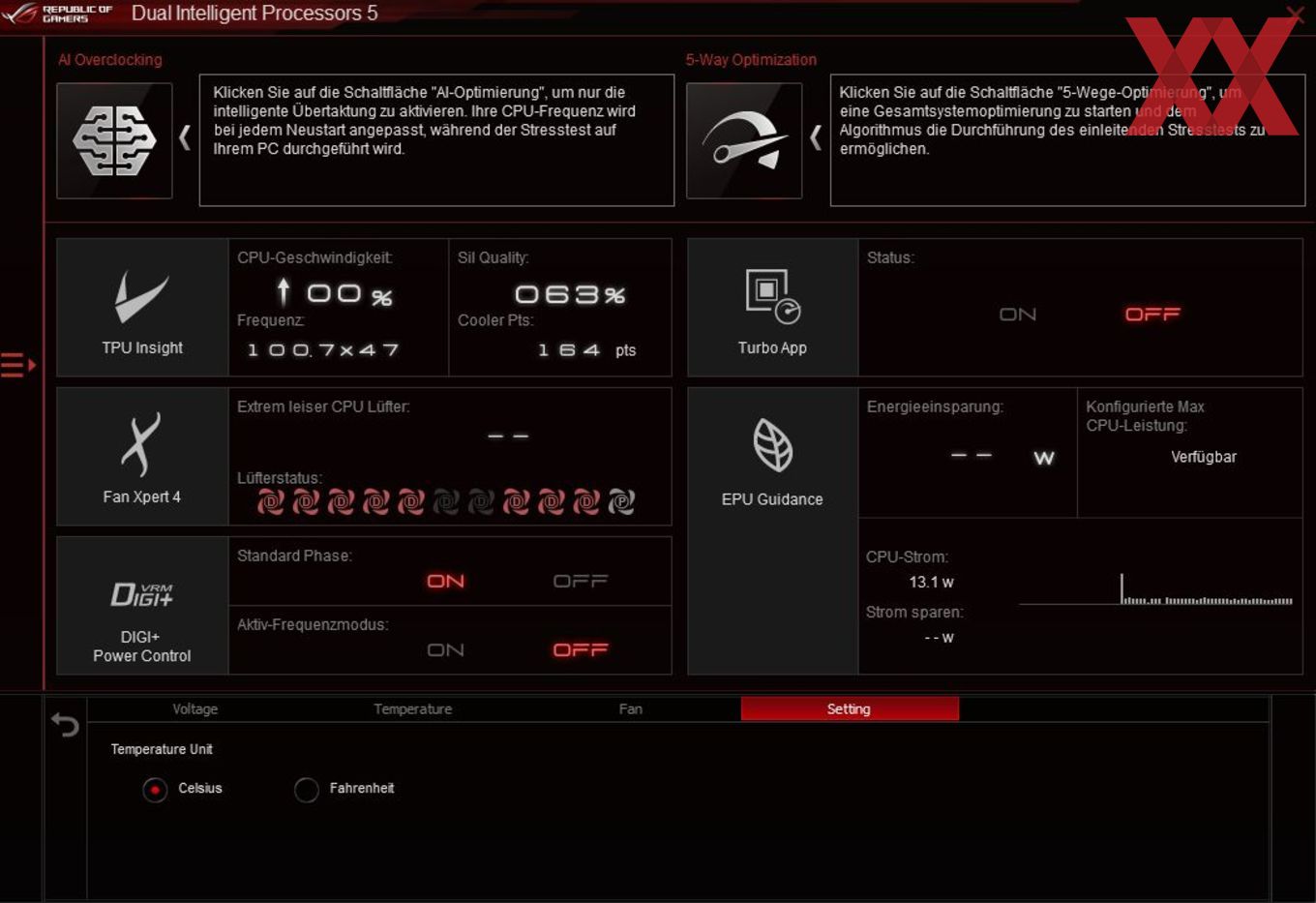Open the Turbo App tile
Image resolution: width=1316 pixels, height=903 pixels.
tap(772, 308)
